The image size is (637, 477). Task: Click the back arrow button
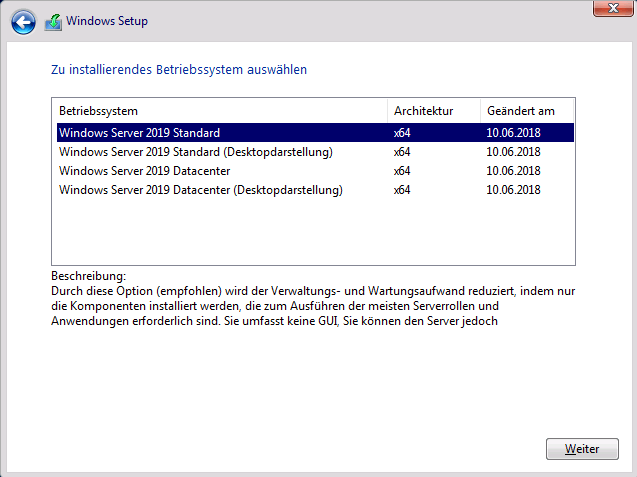(x=23, y=20)
